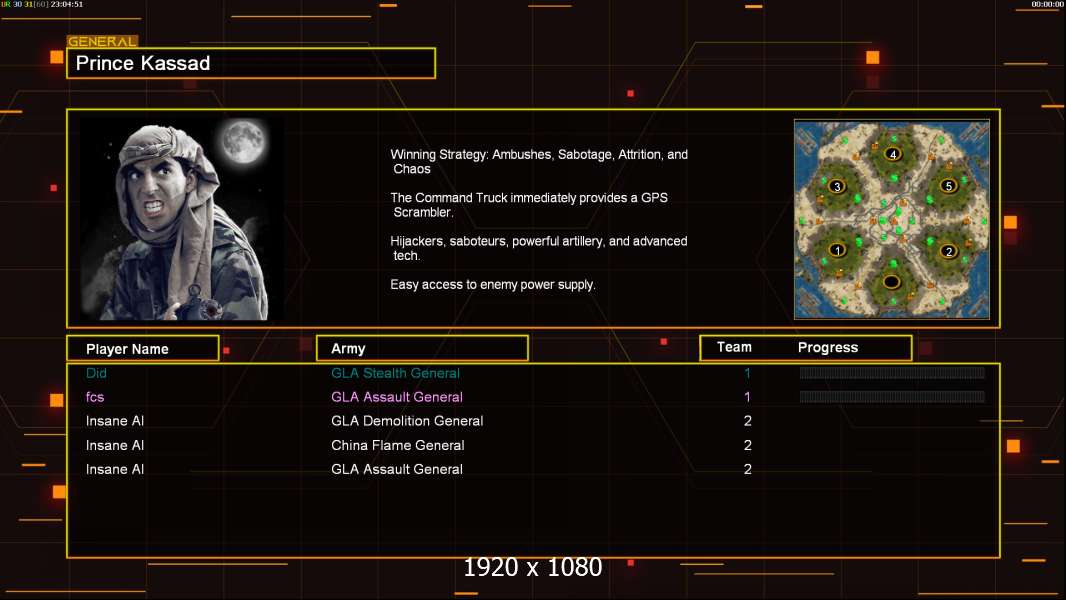The width and height of the screenshot is (1066, 600).
Task: Select start position 5 on the minimap
Action: [x=948, y=186]
